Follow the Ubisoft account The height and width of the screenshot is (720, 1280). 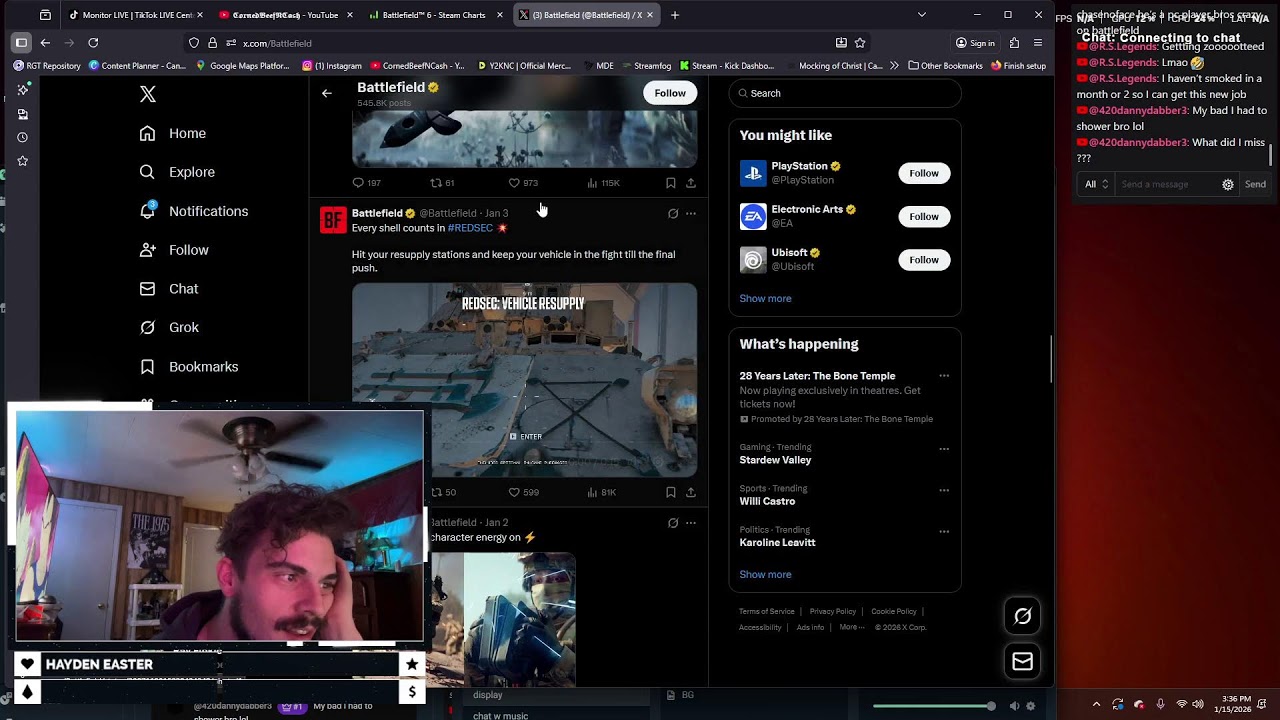924,260
